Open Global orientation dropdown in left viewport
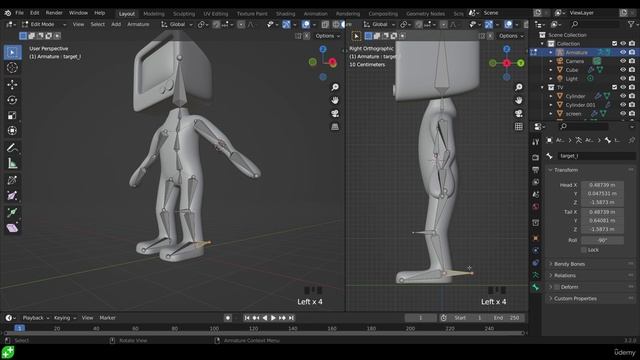 (x=177, y=24)
